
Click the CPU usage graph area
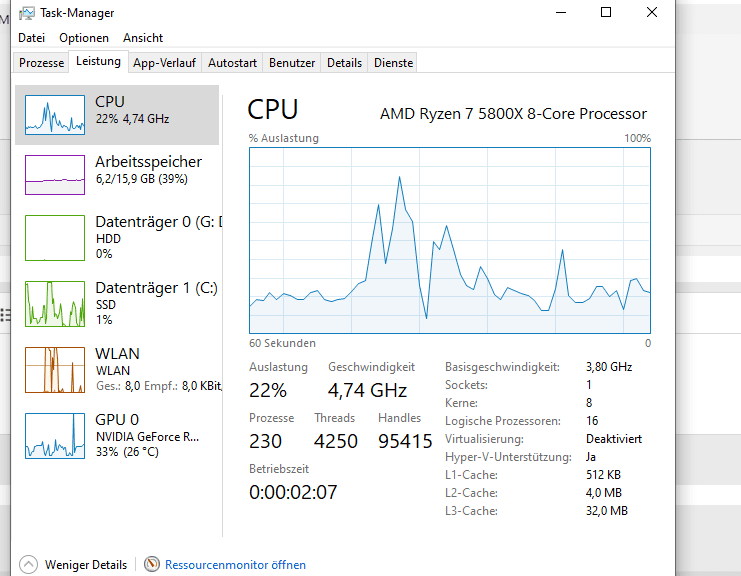(x=450, y=240)
